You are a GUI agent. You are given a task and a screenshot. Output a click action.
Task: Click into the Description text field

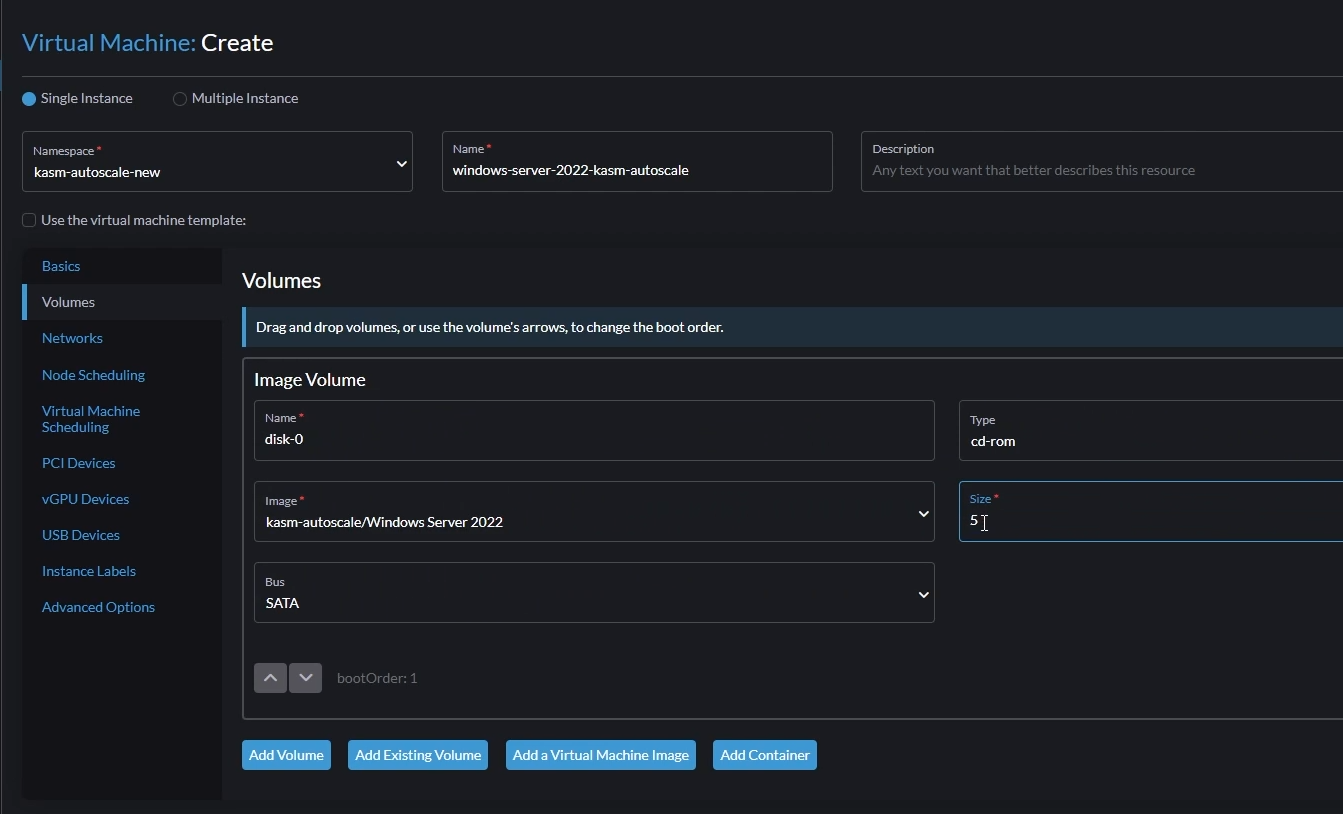[x=1100, y=170]
